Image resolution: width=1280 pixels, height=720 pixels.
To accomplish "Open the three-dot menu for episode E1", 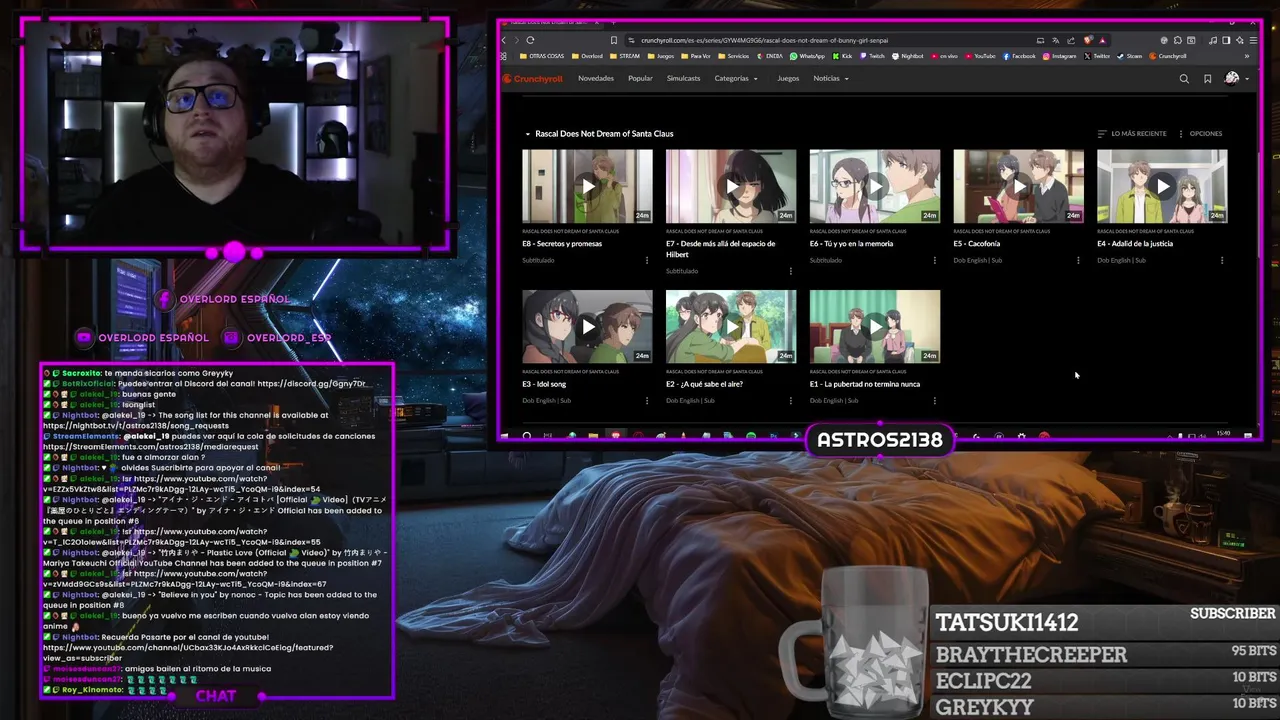I will [x=935, y=401].
